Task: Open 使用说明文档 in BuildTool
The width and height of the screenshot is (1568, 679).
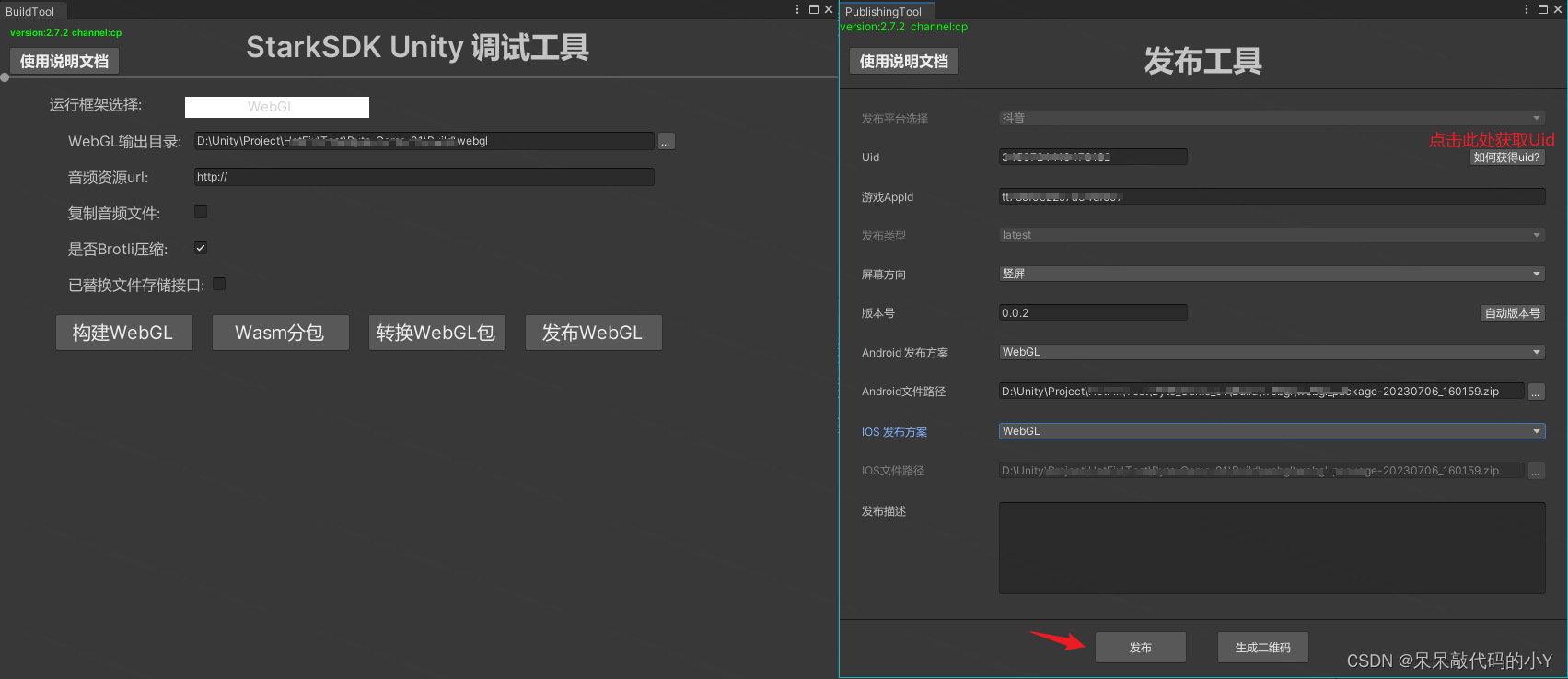Action: pyautogui.click(x=64, y=62)
